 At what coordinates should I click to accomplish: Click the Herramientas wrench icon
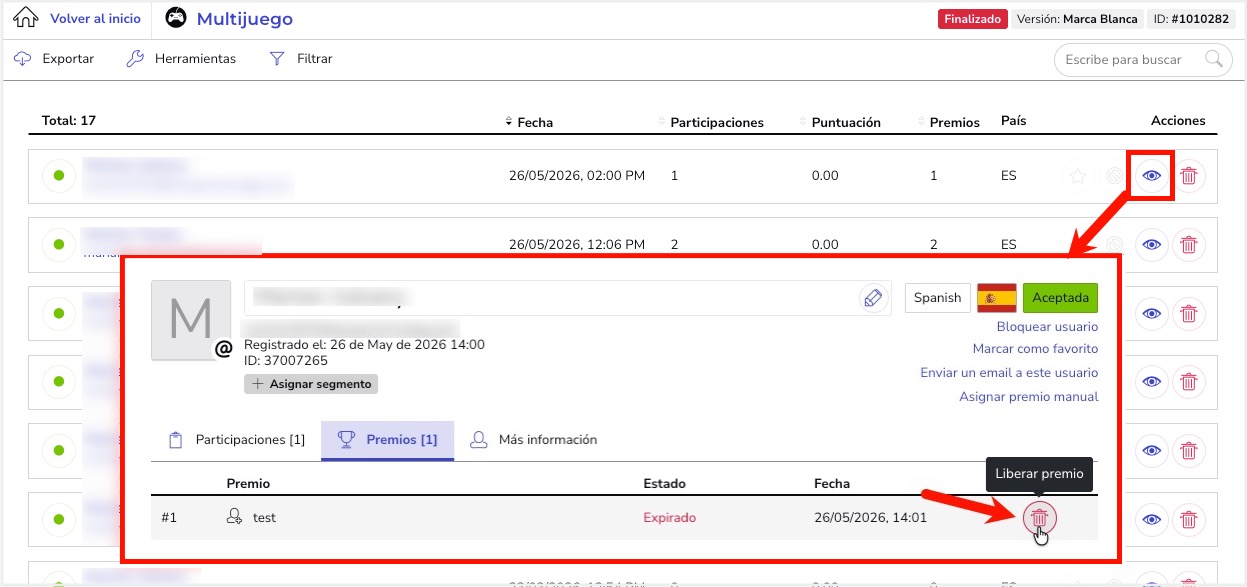tap(135, 59)
